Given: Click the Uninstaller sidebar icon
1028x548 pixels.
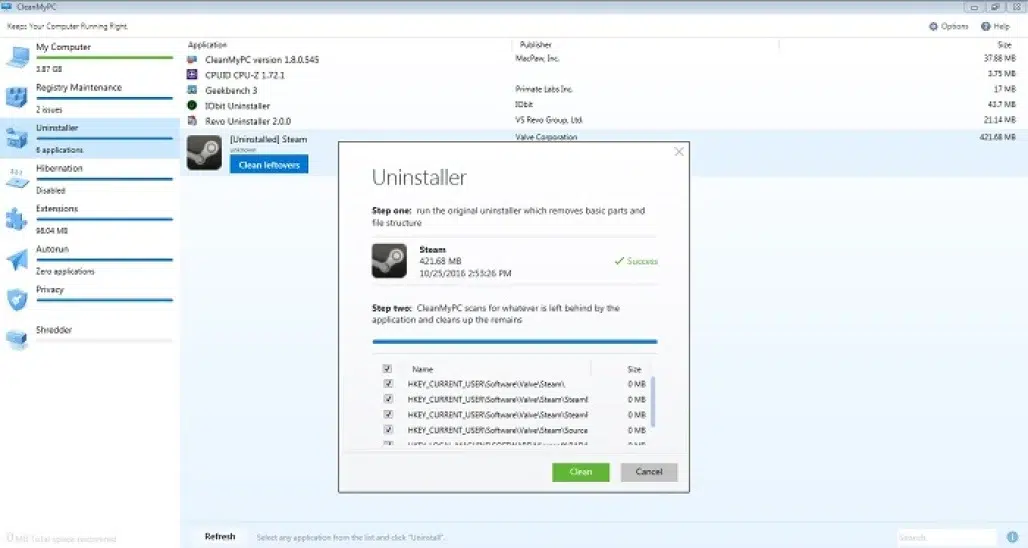Looking at the screenshot, I should click(17, 138).
